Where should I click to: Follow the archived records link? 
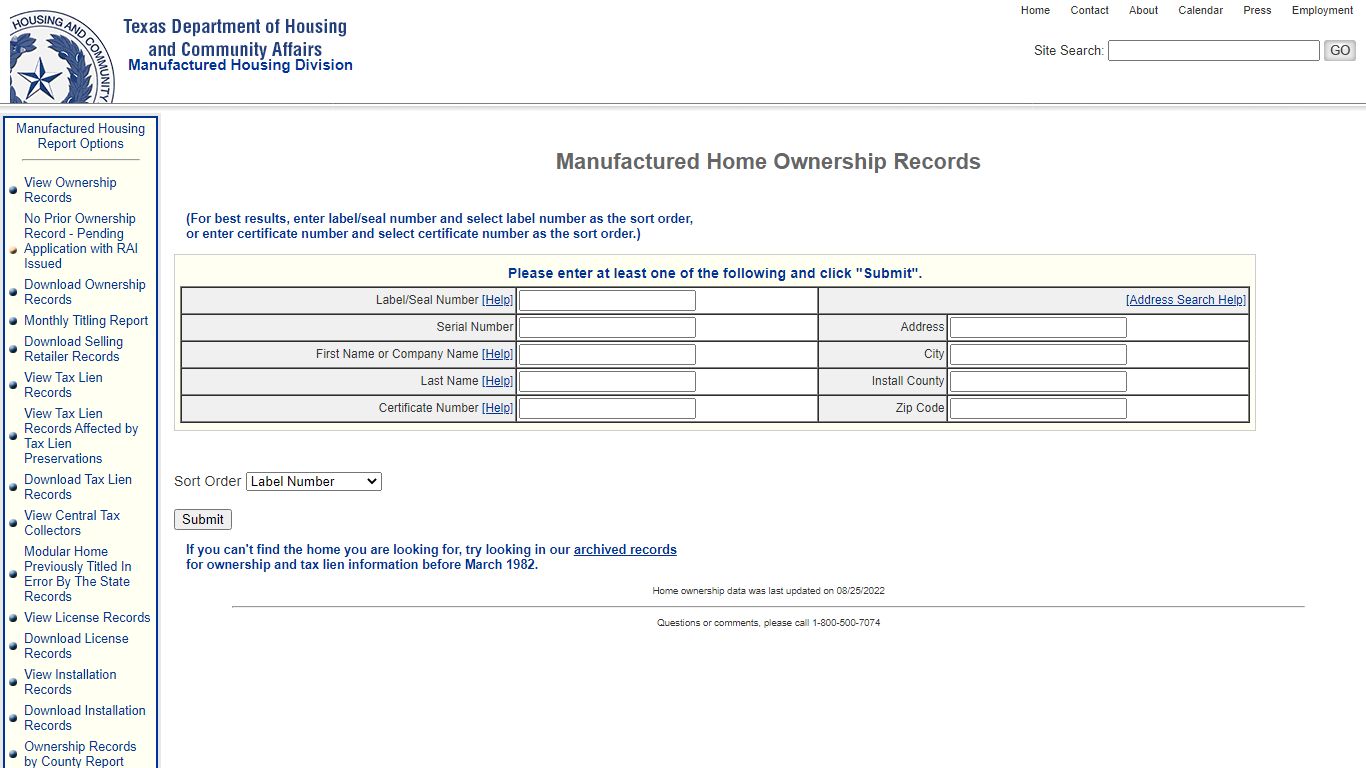pos(625,550)
